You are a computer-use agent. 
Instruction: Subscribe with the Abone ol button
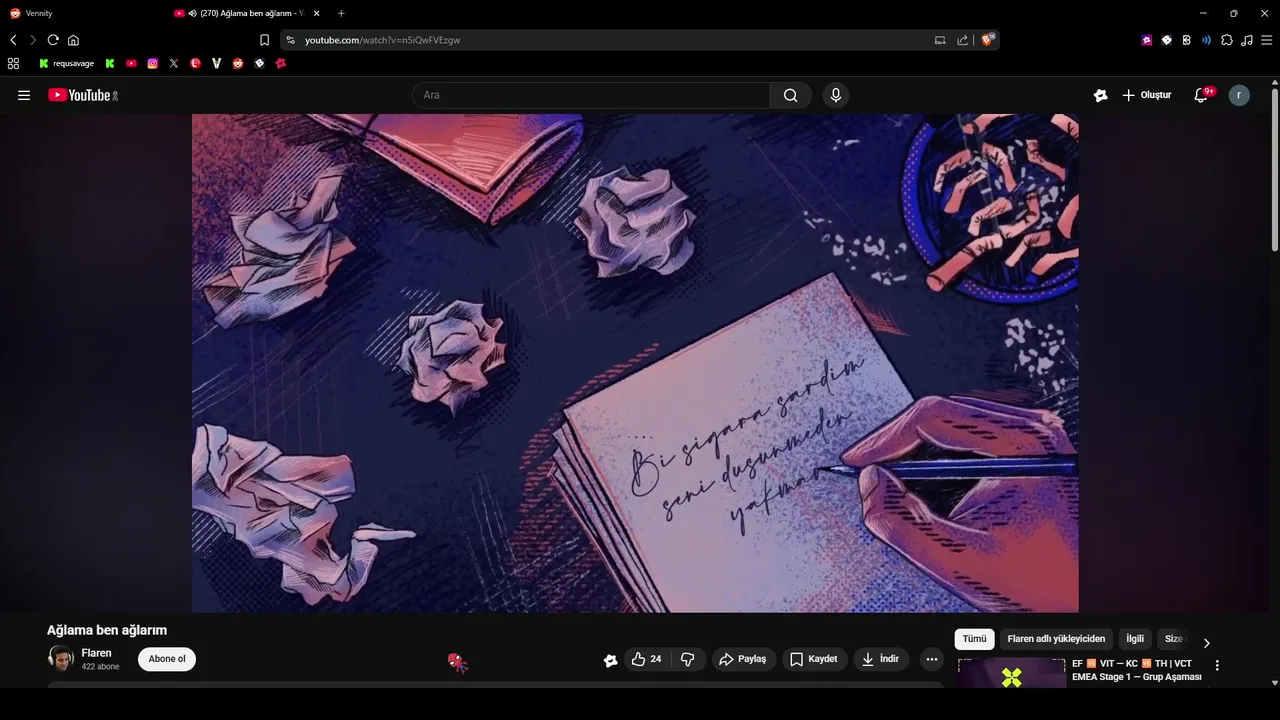click(x=167, y=659)
